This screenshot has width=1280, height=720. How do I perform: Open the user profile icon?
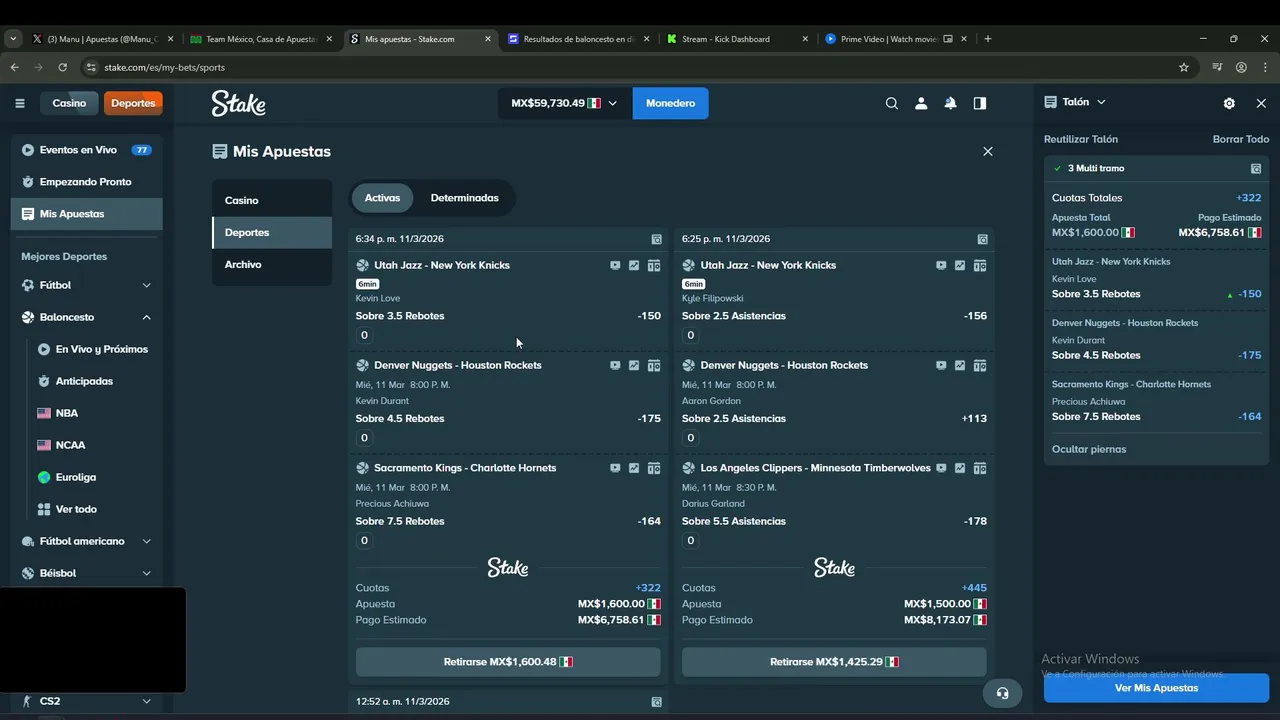[921, 103]
